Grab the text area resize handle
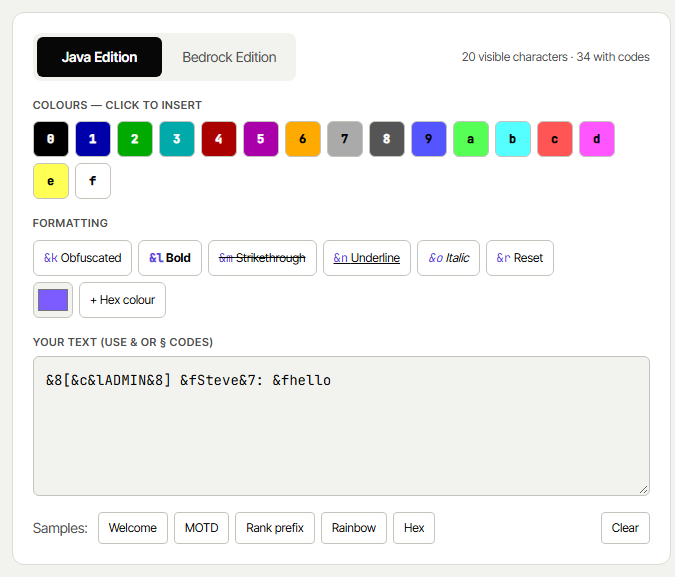675x577 pixels. pyautogui.click(x=644, y=490)
